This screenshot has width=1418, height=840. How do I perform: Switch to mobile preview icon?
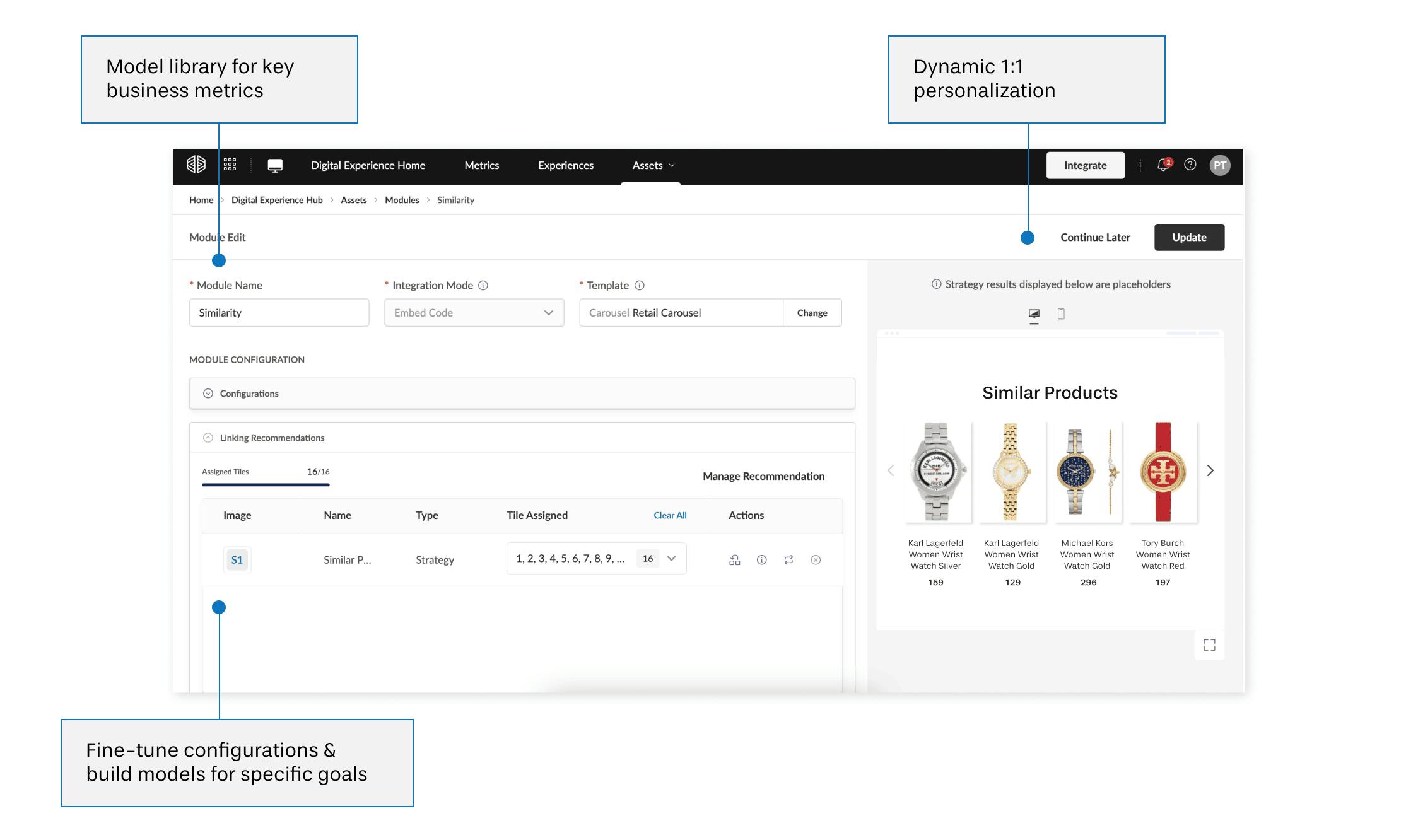pyautogui.click(x=1061, y=313)
